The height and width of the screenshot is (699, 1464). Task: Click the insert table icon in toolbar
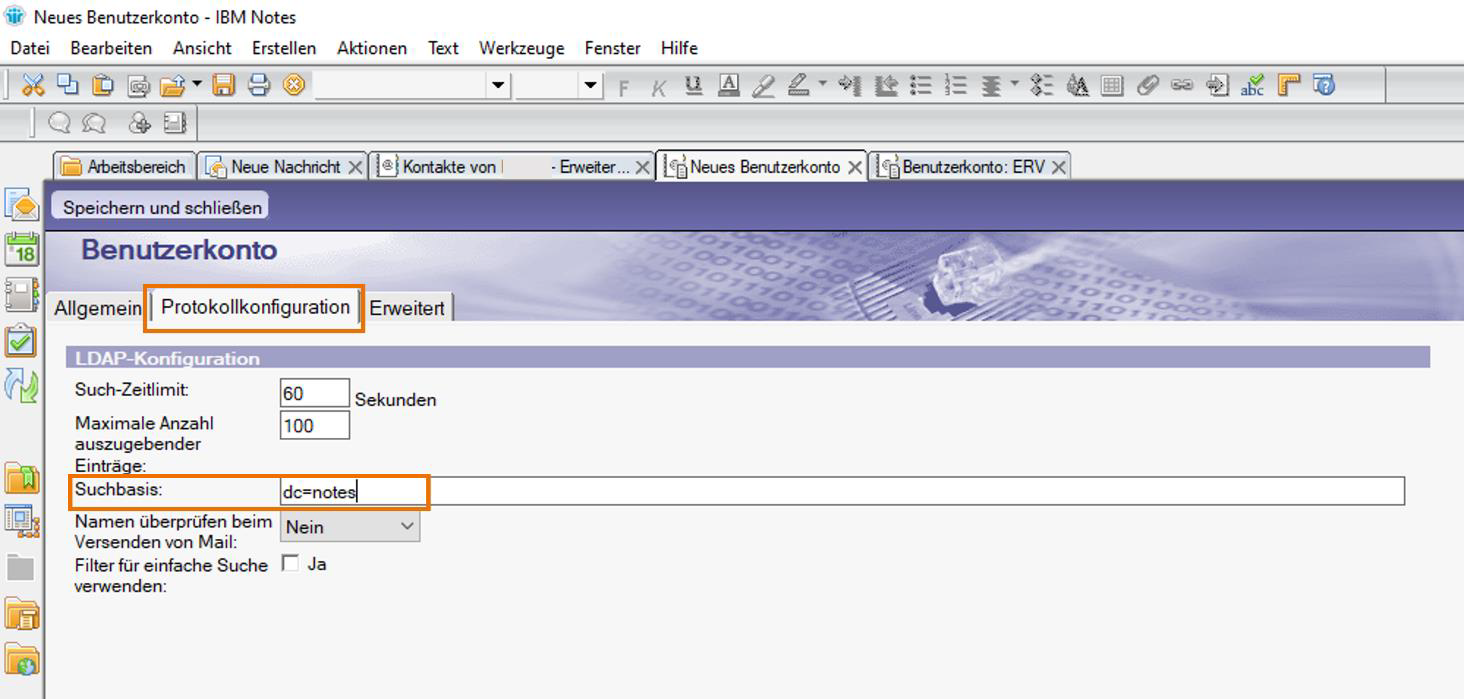(1112, 85)
